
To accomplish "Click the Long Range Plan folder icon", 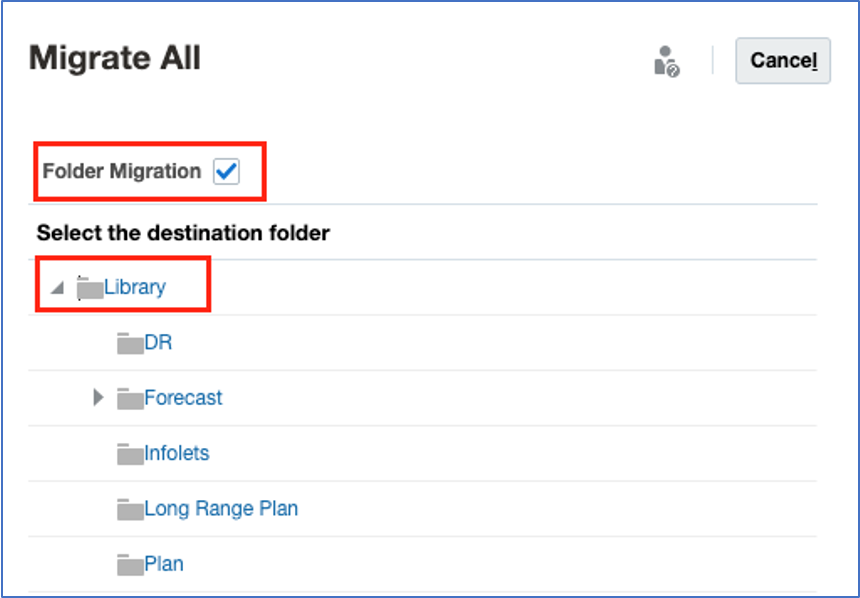I will click(130, 510).
